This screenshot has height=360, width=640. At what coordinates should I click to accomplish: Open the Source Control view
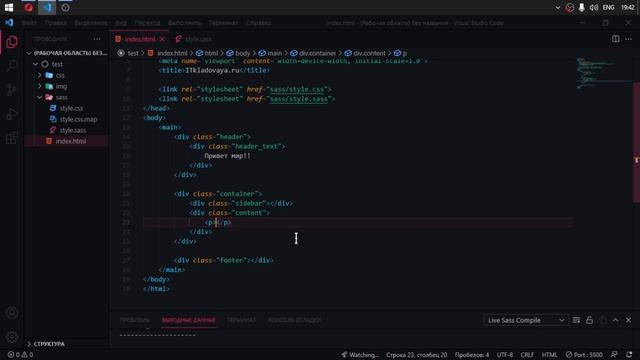(12, 90)
